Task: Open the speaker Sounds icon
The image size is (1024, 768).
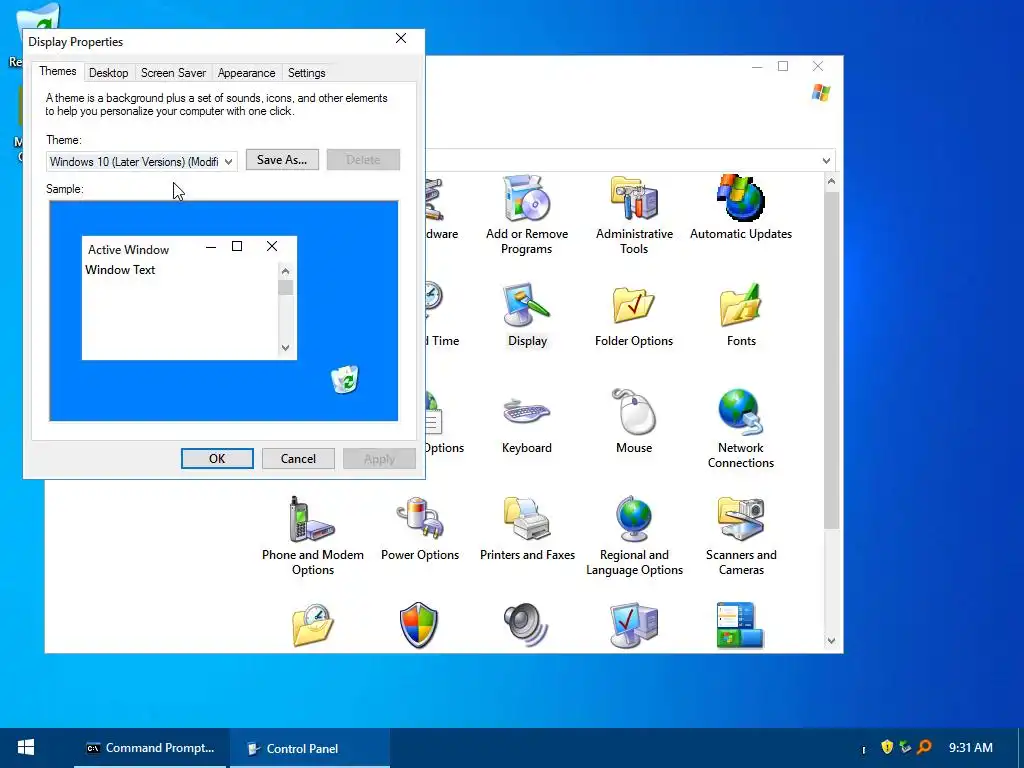Action: pos(526,626)
